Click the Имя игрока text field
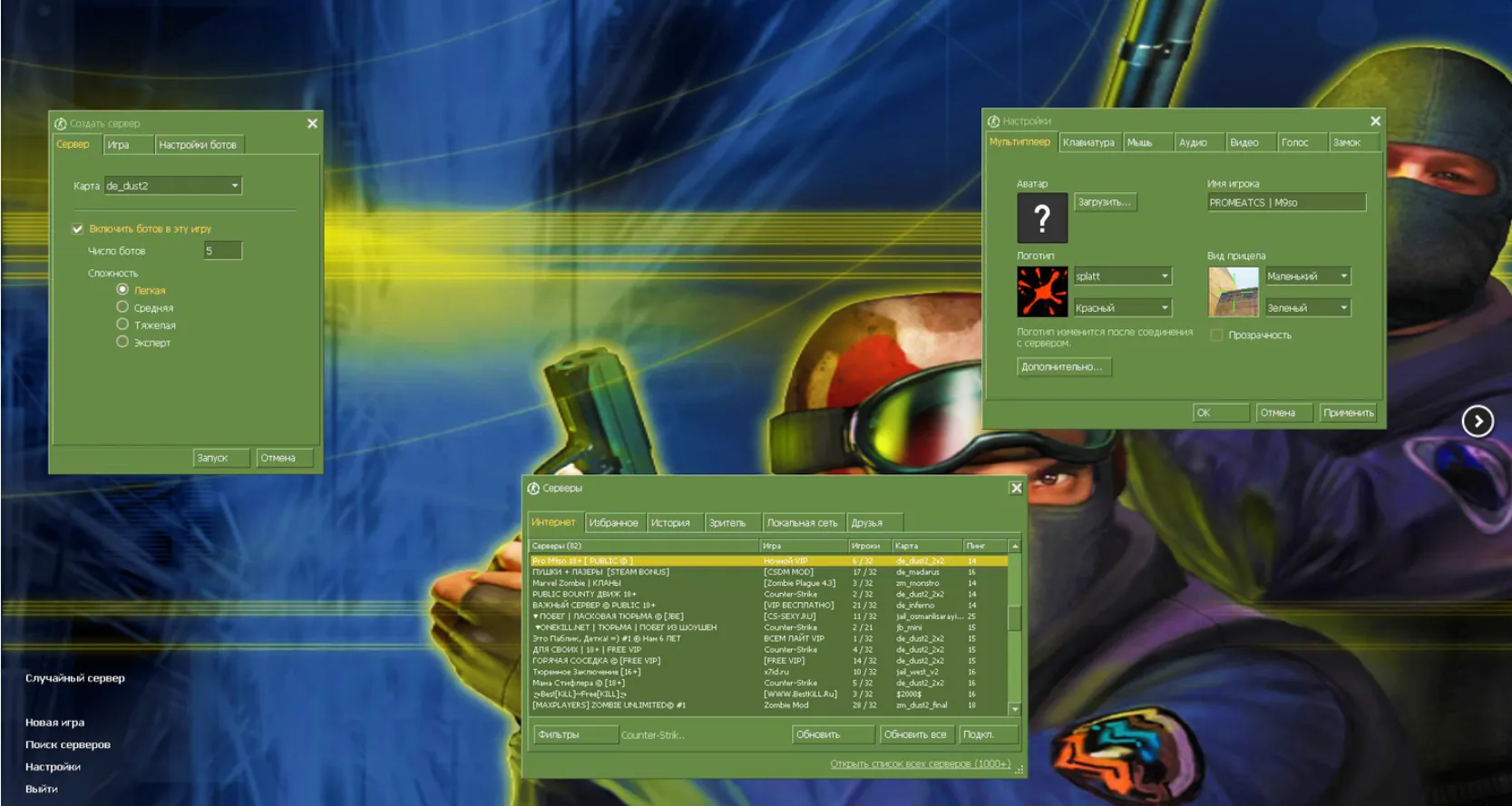1512x806 pixels. coord(1285,203)
